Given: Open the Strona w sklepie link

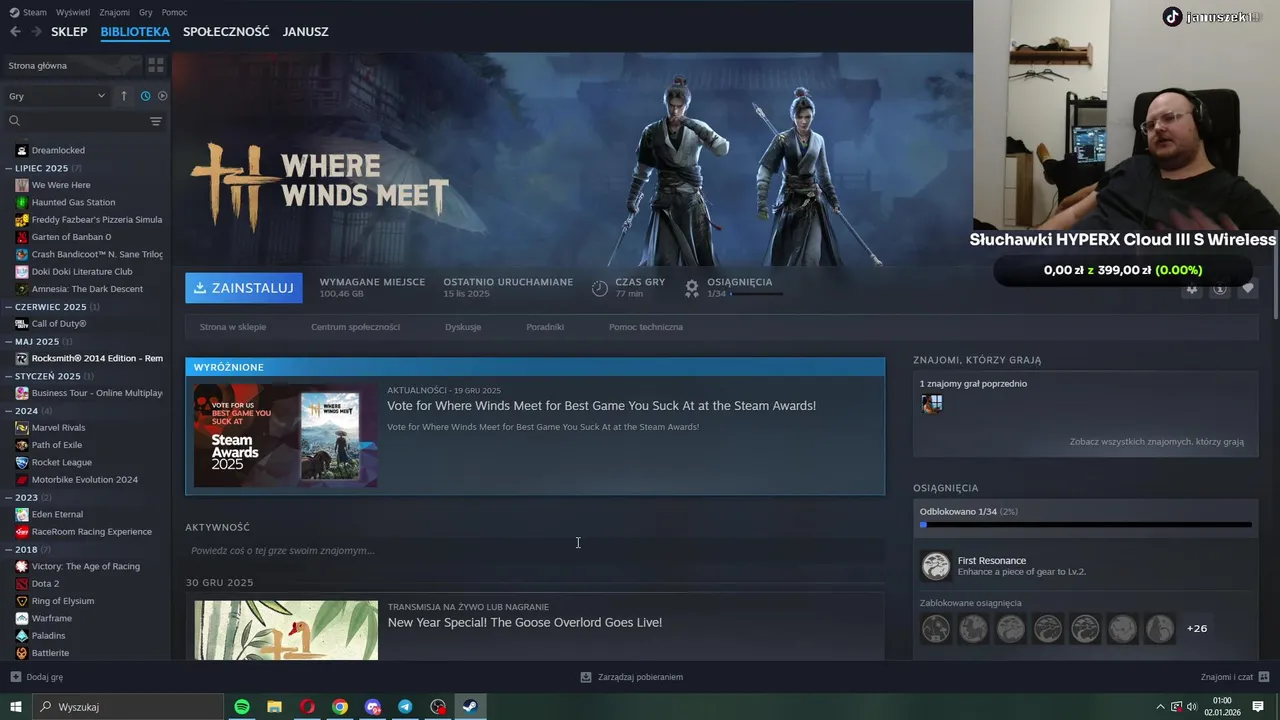Looking at the screenshot, I should pos(233,327).
